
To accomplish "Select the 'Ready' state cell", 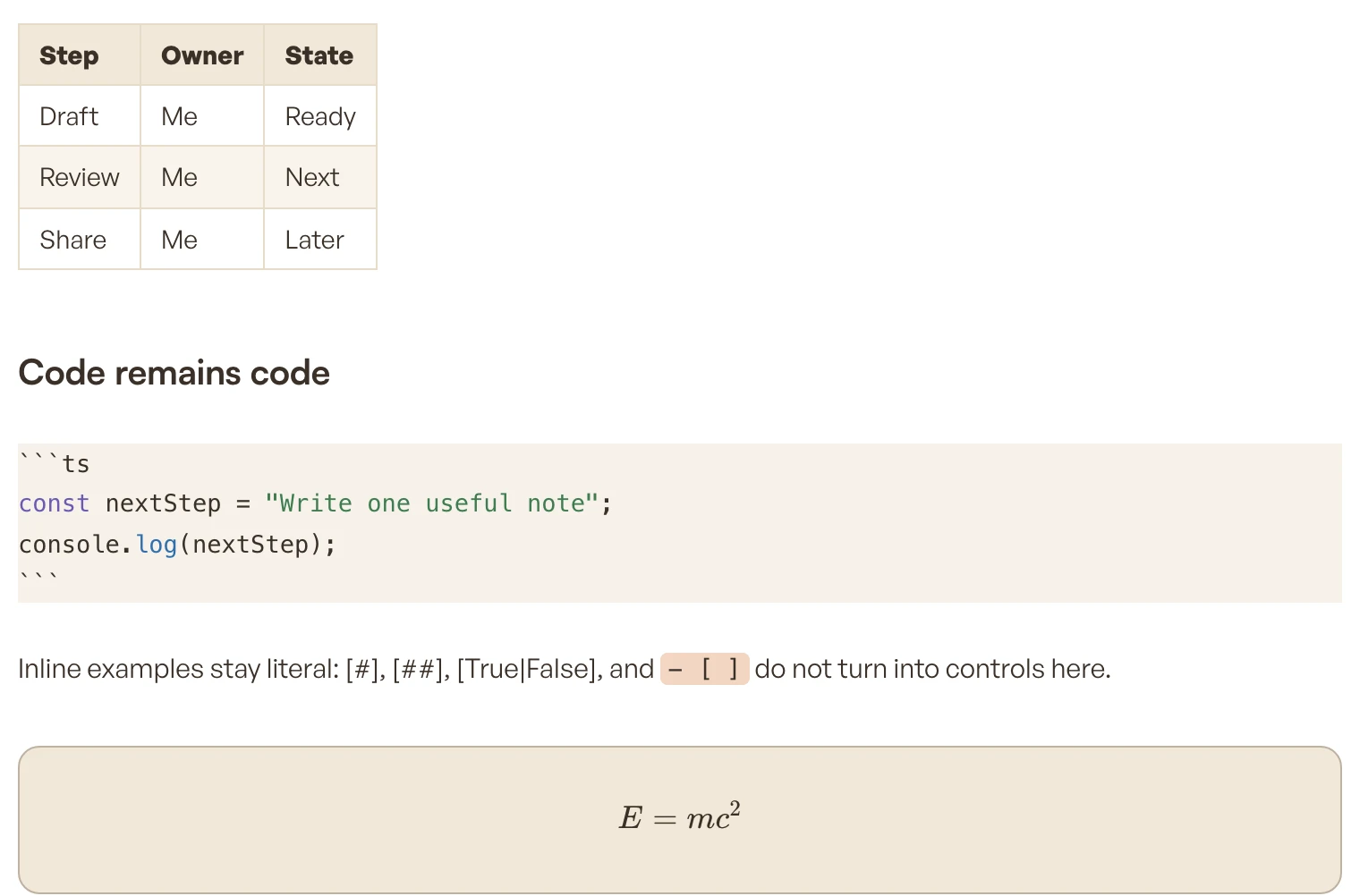I will click(x=319, y=116).
